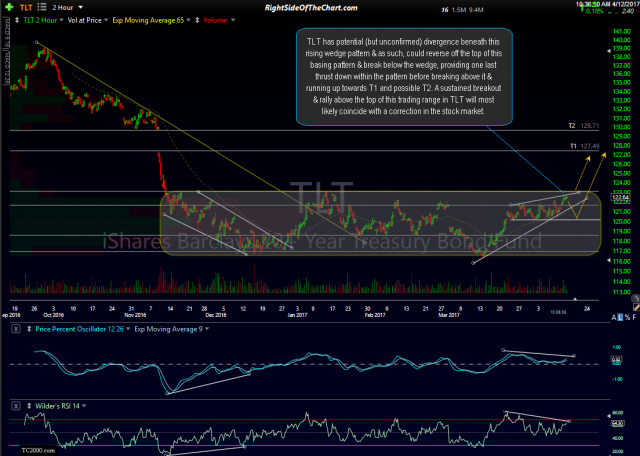Click the T1 127.49 target line label
The height and width of the screenshot is (456, 640).
tap(584, 146)
